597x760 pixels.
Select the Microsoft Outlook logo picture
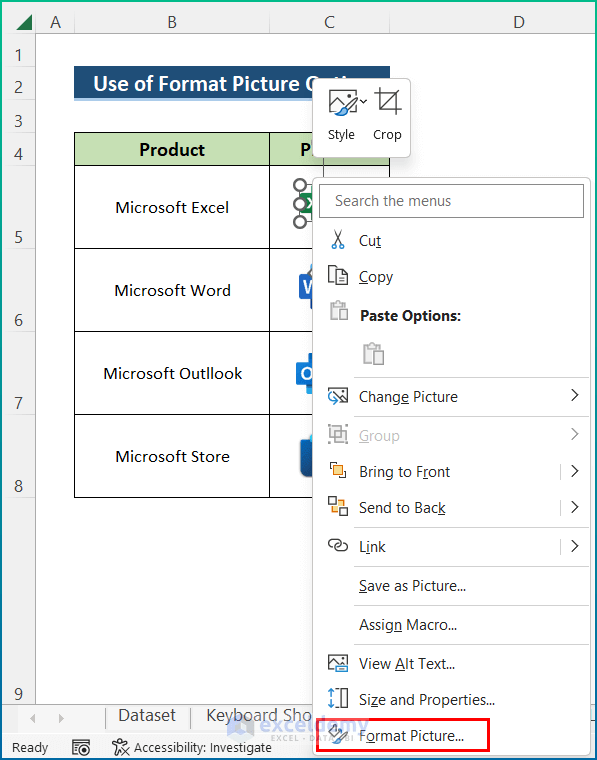304,373
